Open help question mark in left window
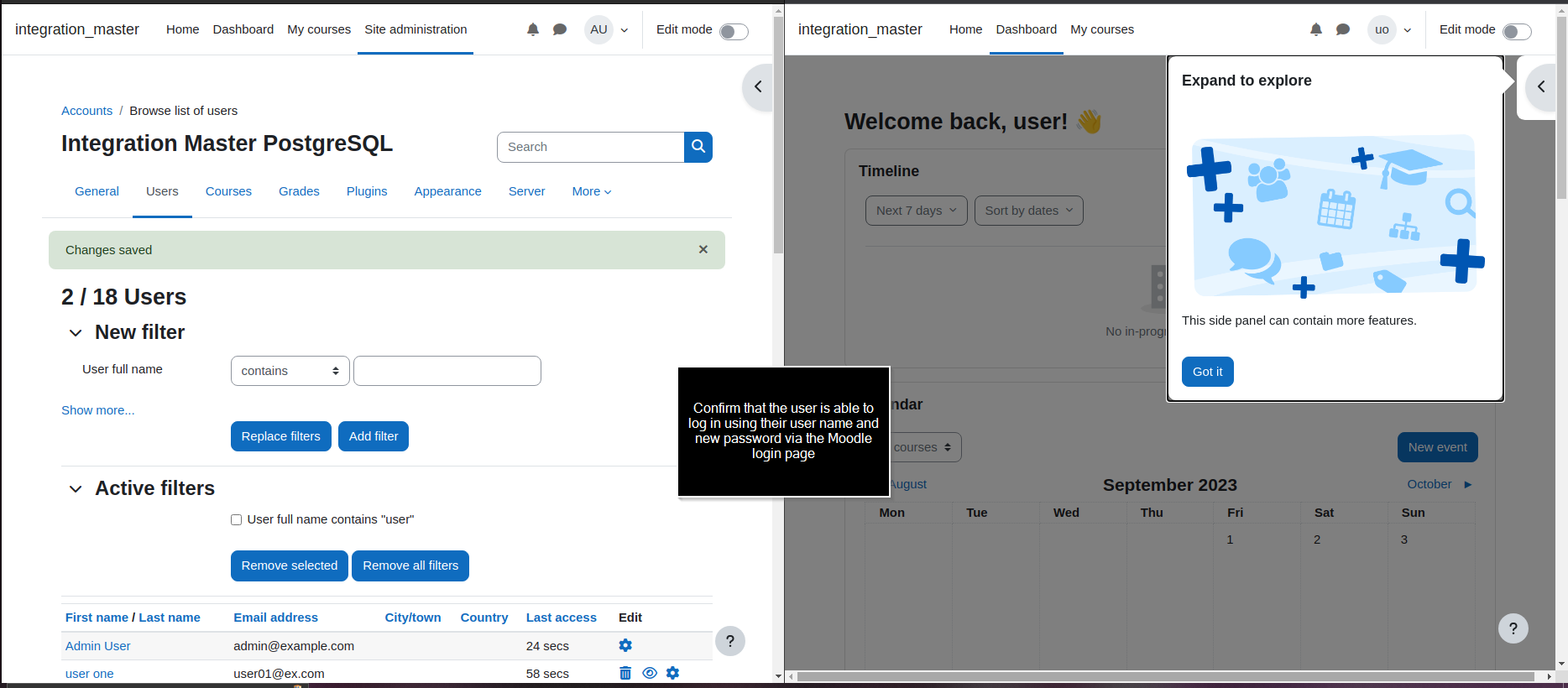Image resolution: width=1568 pixels, height=688 pixels. coord(730,642)
